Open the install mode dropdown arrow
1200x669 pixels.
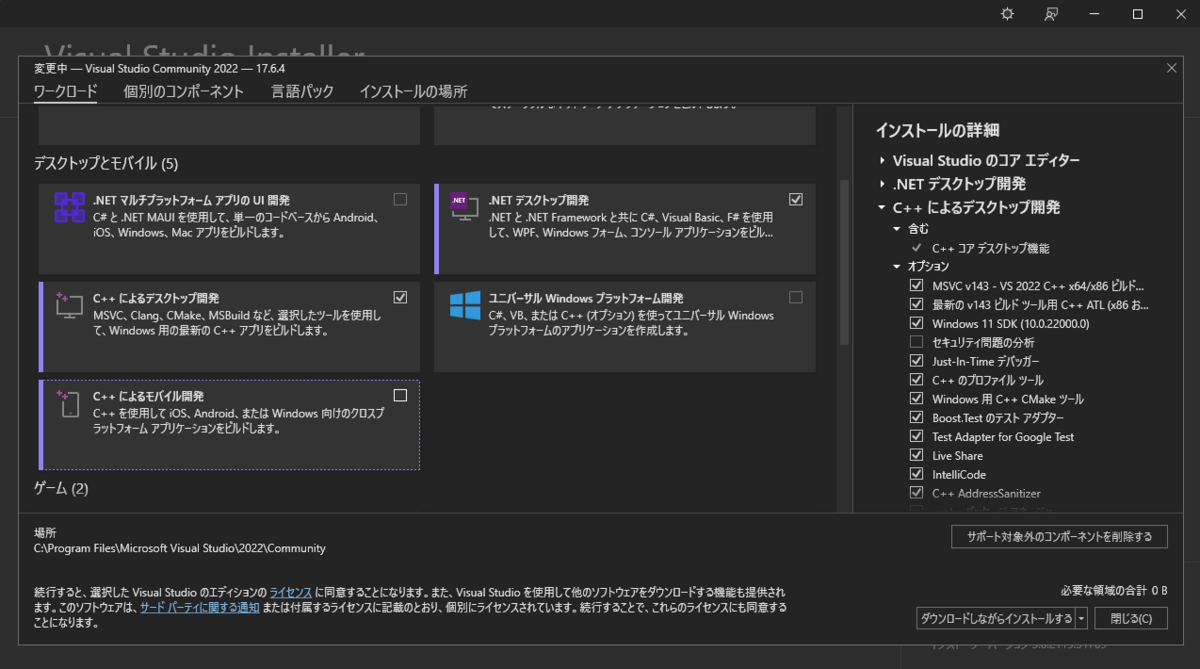click(1082, 619)
